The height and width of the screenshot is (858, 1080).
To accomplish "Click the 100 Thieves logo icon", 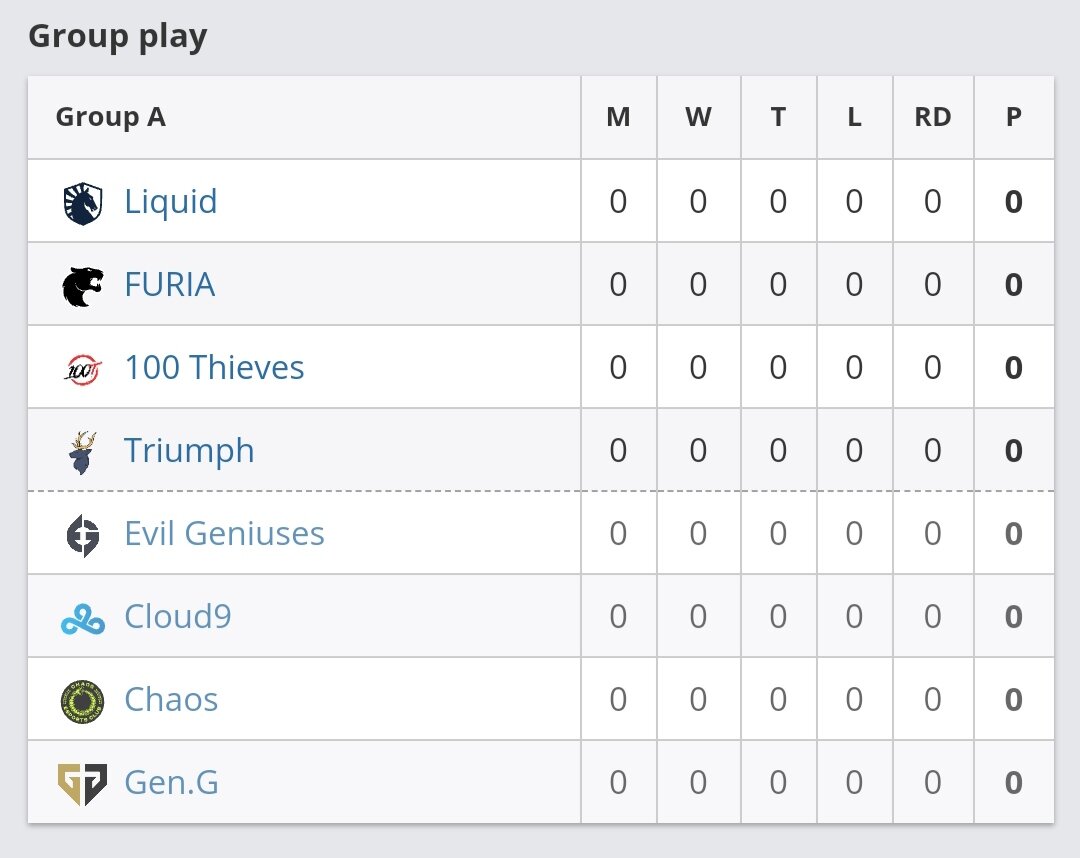I will pyautogui.click(x=82, y=369).
